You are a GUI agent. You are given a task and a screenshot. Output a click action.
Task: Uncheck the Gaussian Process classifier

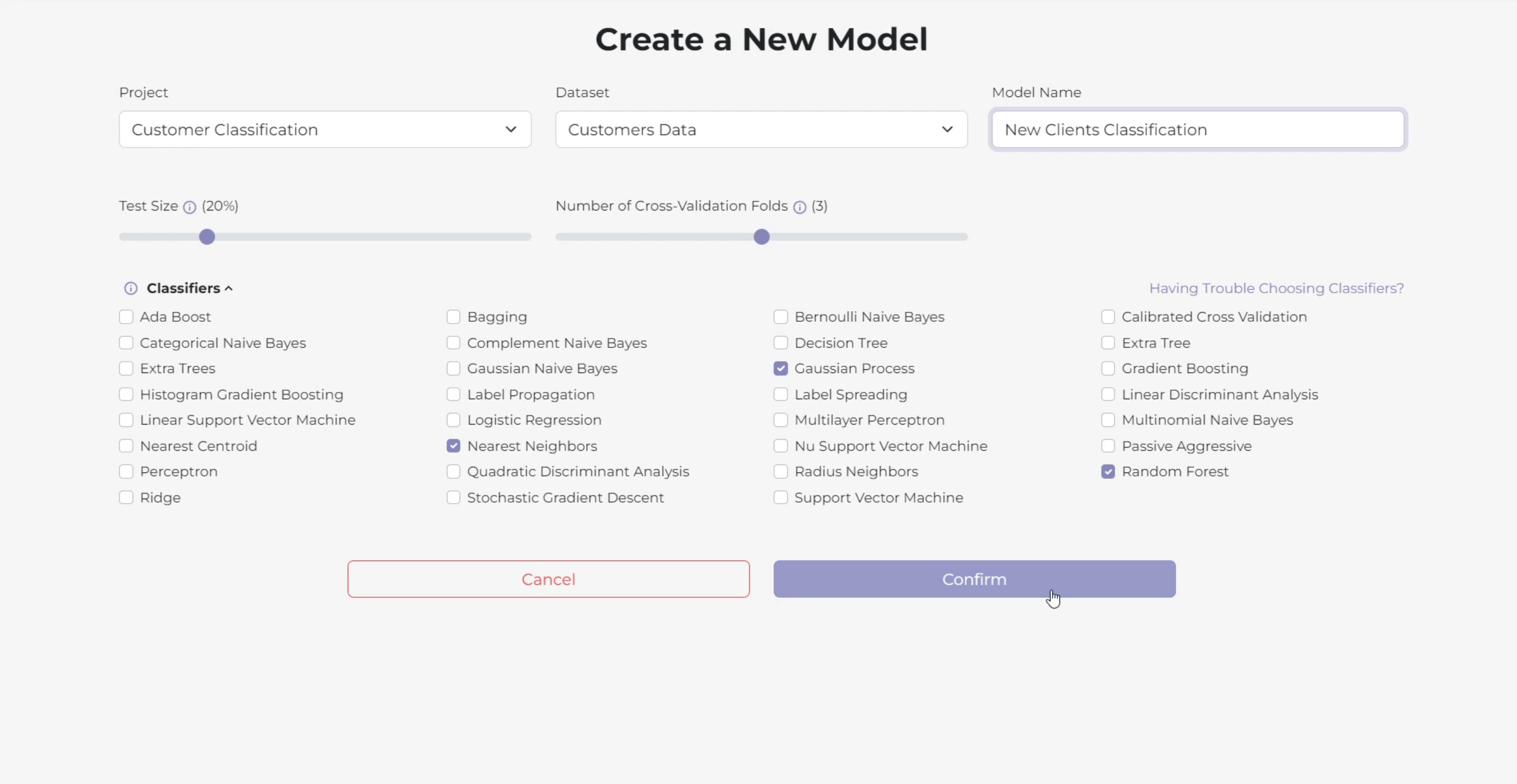pyautogui.click(x=780, y=369)
